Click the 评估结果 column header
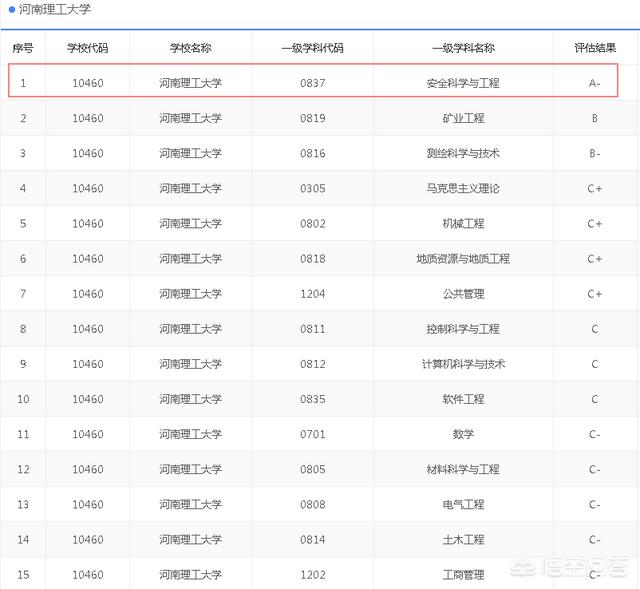This screenshot has width=640, height=589. point(594,48)
